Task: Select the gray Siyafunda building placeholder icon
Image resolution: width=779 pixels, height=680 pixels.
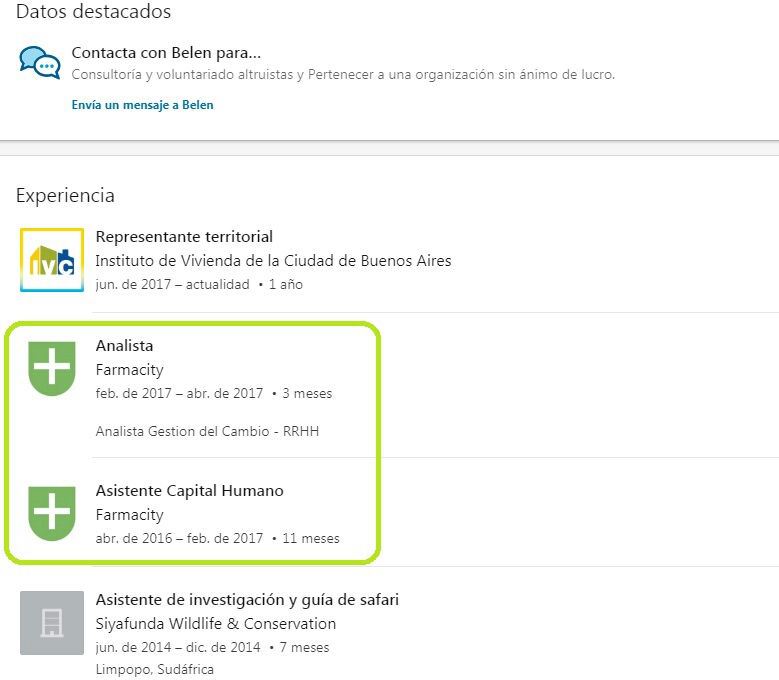Action: click(52, 623)
